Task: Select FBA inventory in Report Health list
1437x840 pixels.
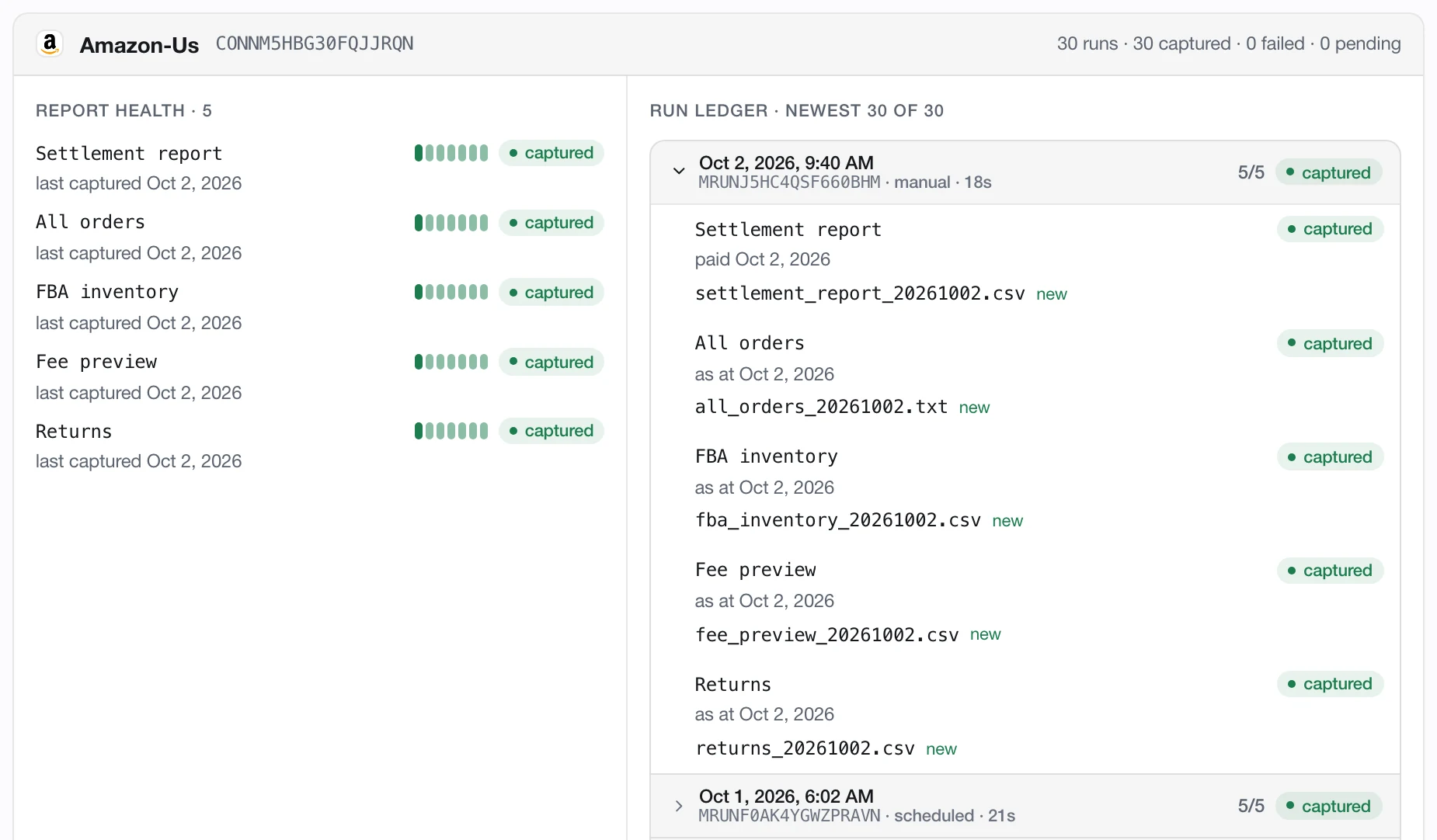Action: tap(107, 292)
